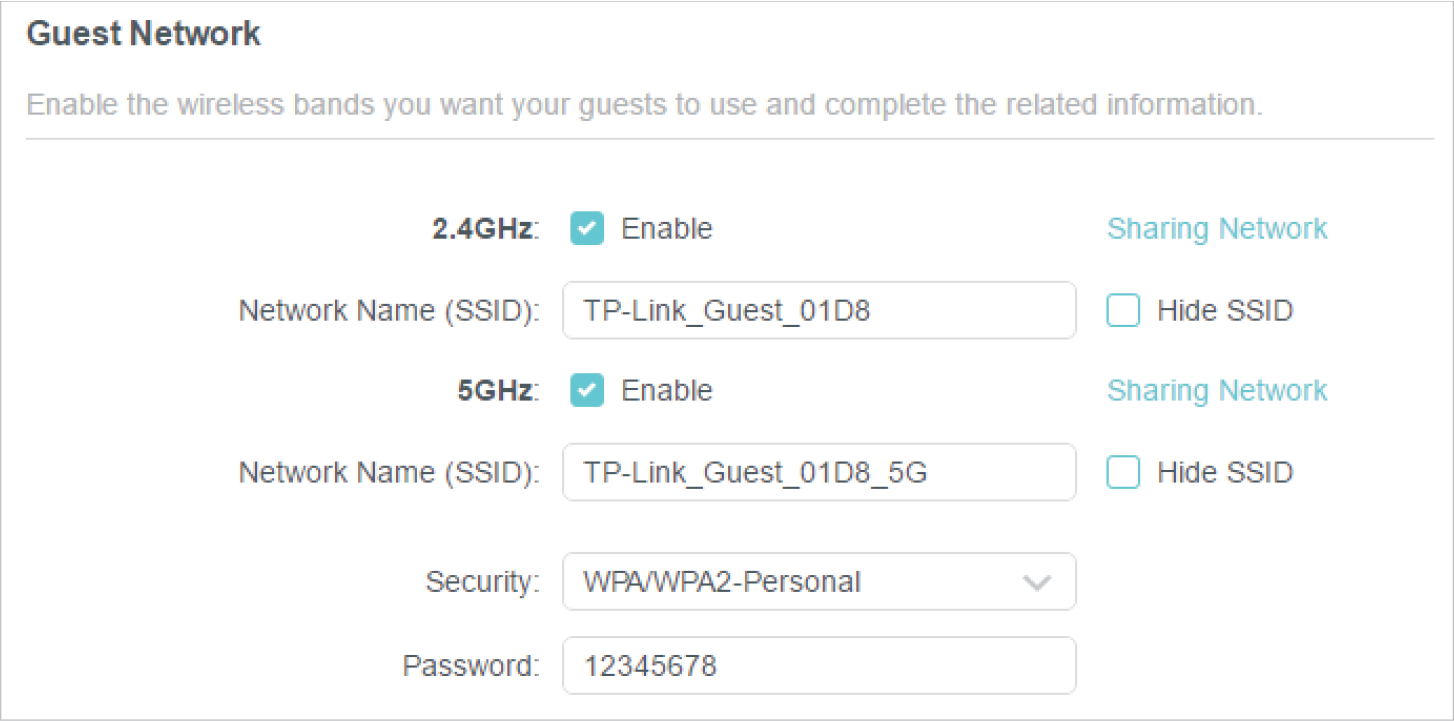Click the Guest Network heading
Viewport: 1454px width, 721px height.
pos(143,34)
